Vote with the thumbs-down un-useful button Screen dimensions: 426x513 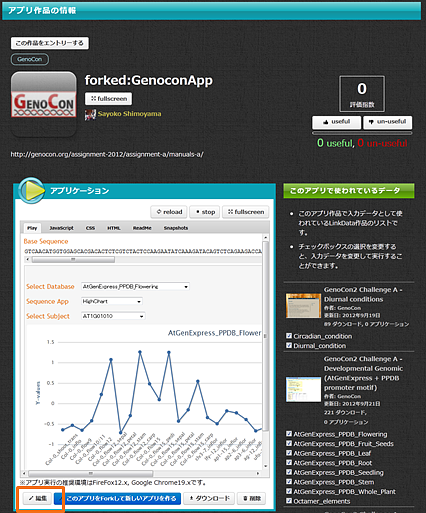tap(387, 122)
